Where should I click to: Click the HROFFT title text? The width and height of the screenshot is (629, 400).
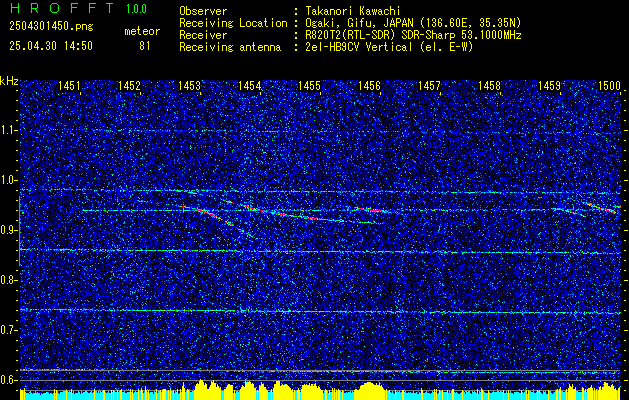(62, 8)
